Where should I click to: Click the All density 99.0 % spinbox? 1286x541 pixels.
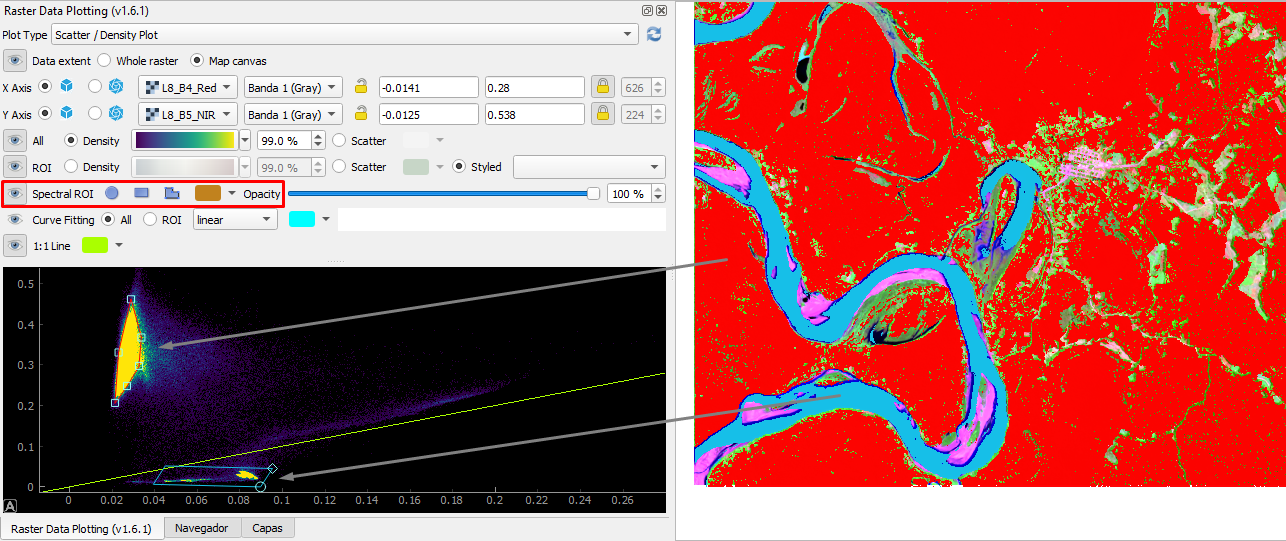coord(291,141)
